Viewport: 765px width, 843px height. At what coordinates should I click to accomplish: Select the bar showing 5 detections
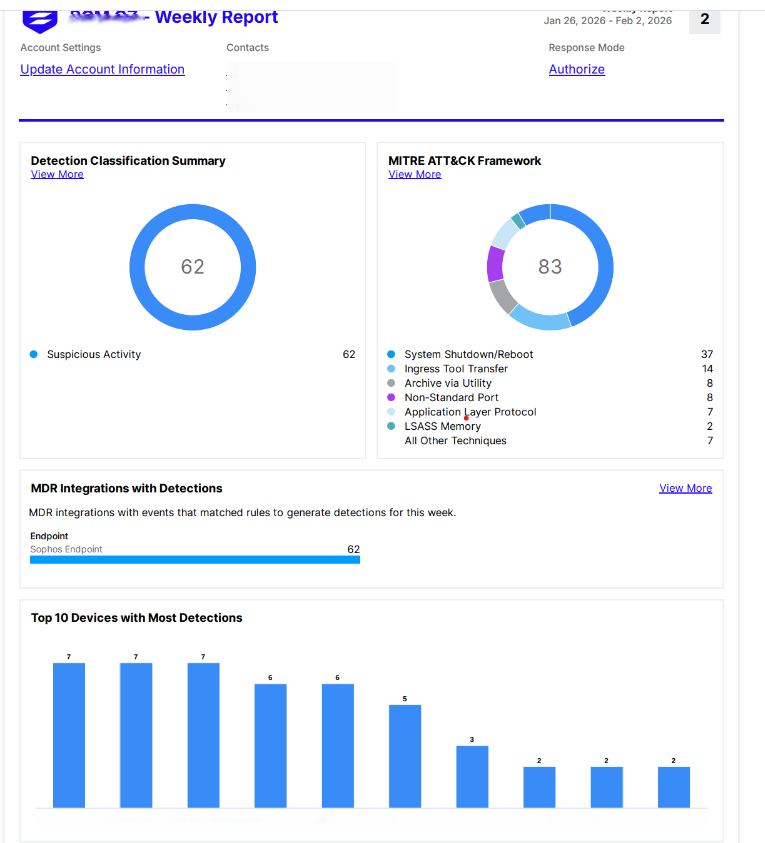404,756
